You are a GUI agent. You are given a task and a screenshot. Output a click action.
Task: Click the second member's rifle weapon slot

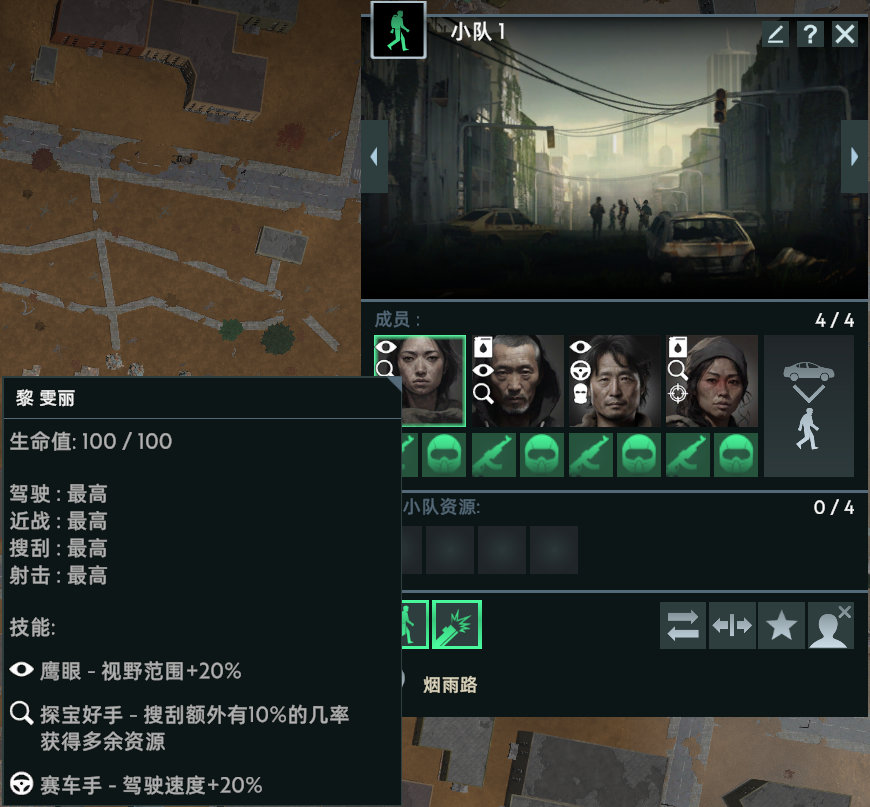(x=493, y=455)
